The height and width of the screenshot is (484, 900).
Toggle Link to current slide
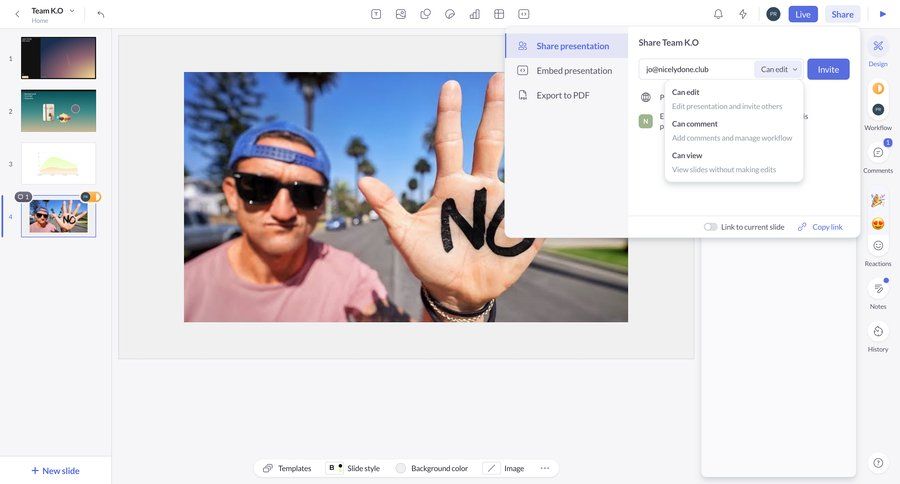click(711, 227)
